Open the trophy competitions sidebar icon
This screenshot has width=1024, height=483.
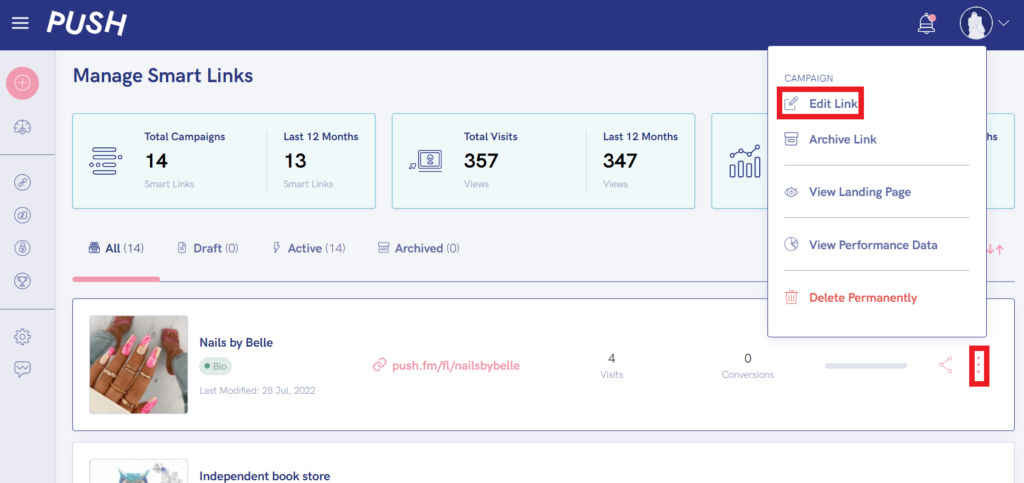(x=22, y=281)
